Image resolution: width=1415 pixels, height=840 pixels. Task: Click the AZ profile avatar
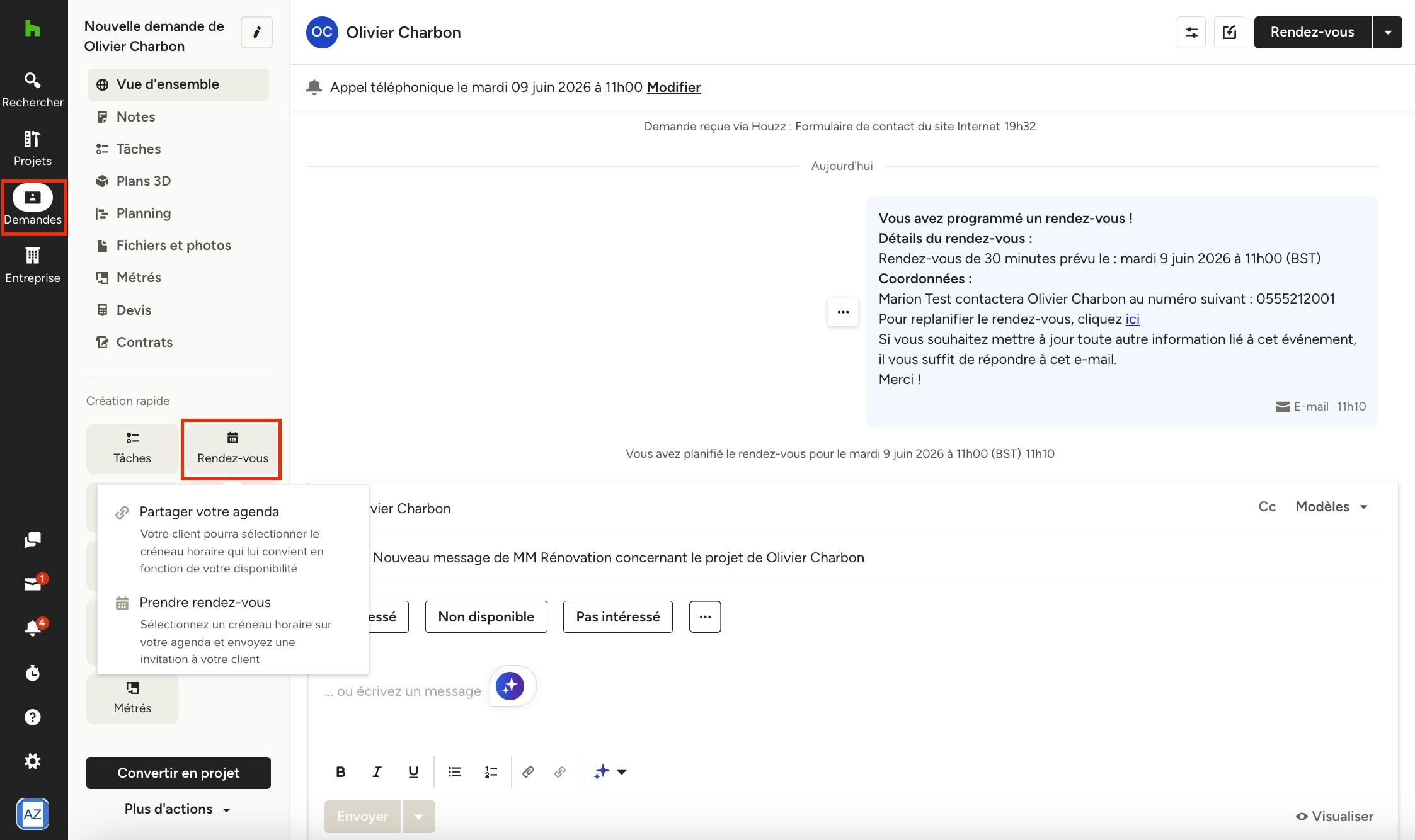click(33, 814)
